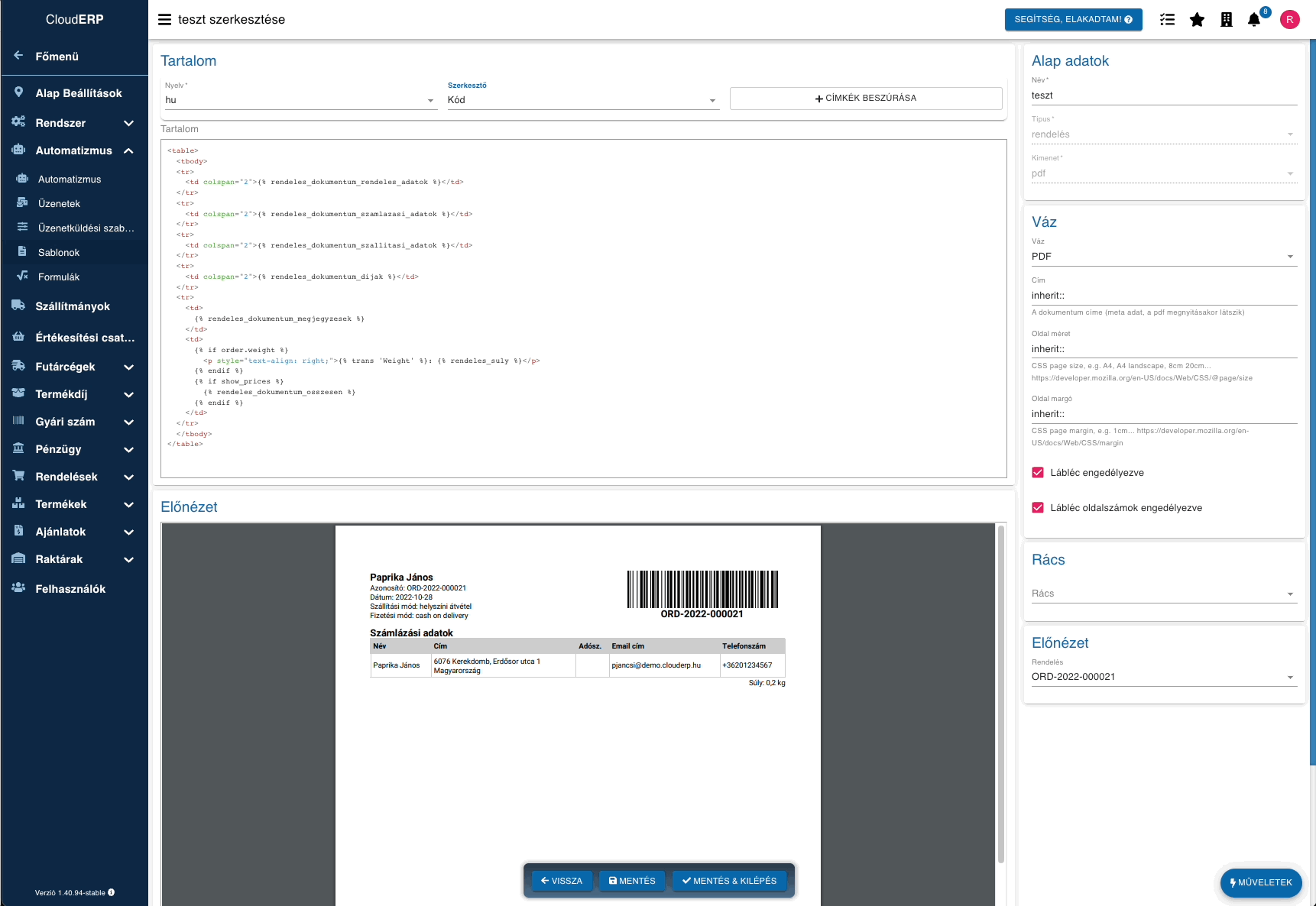
Task: Open the Rendelések menu in the sidebar
Action: coord(67,476)
